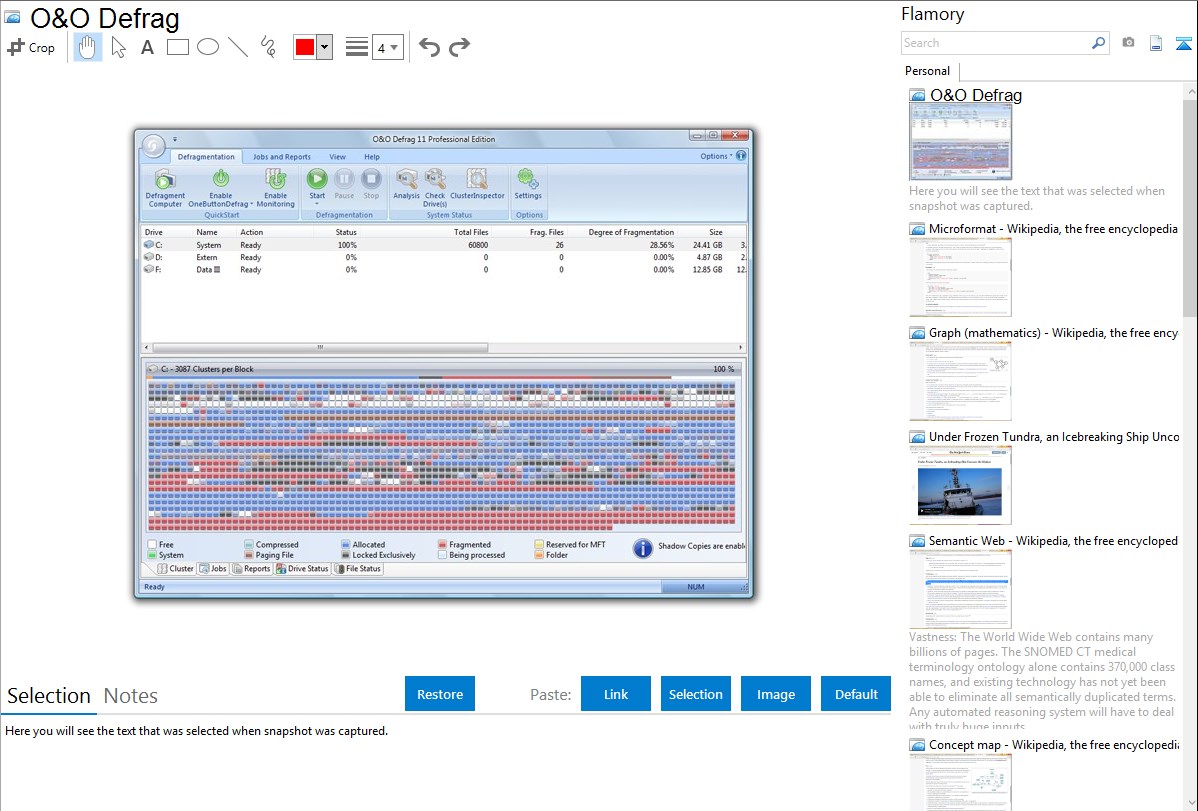
Task: Open the color dropdown arrow
Action: pyautogui.click(x=324, y=47)
